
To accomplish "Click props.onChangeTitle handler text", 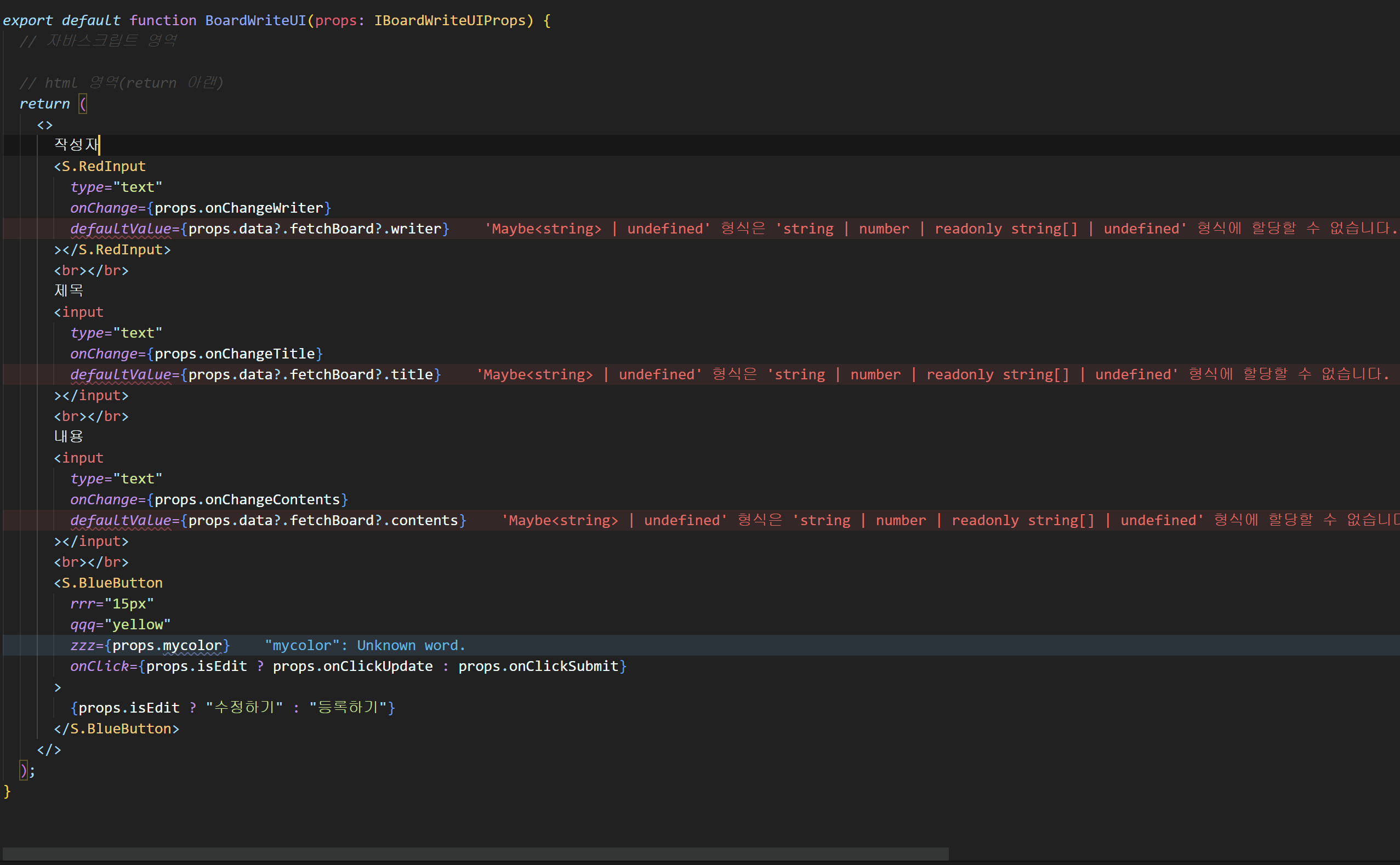I will coord(235,354).
